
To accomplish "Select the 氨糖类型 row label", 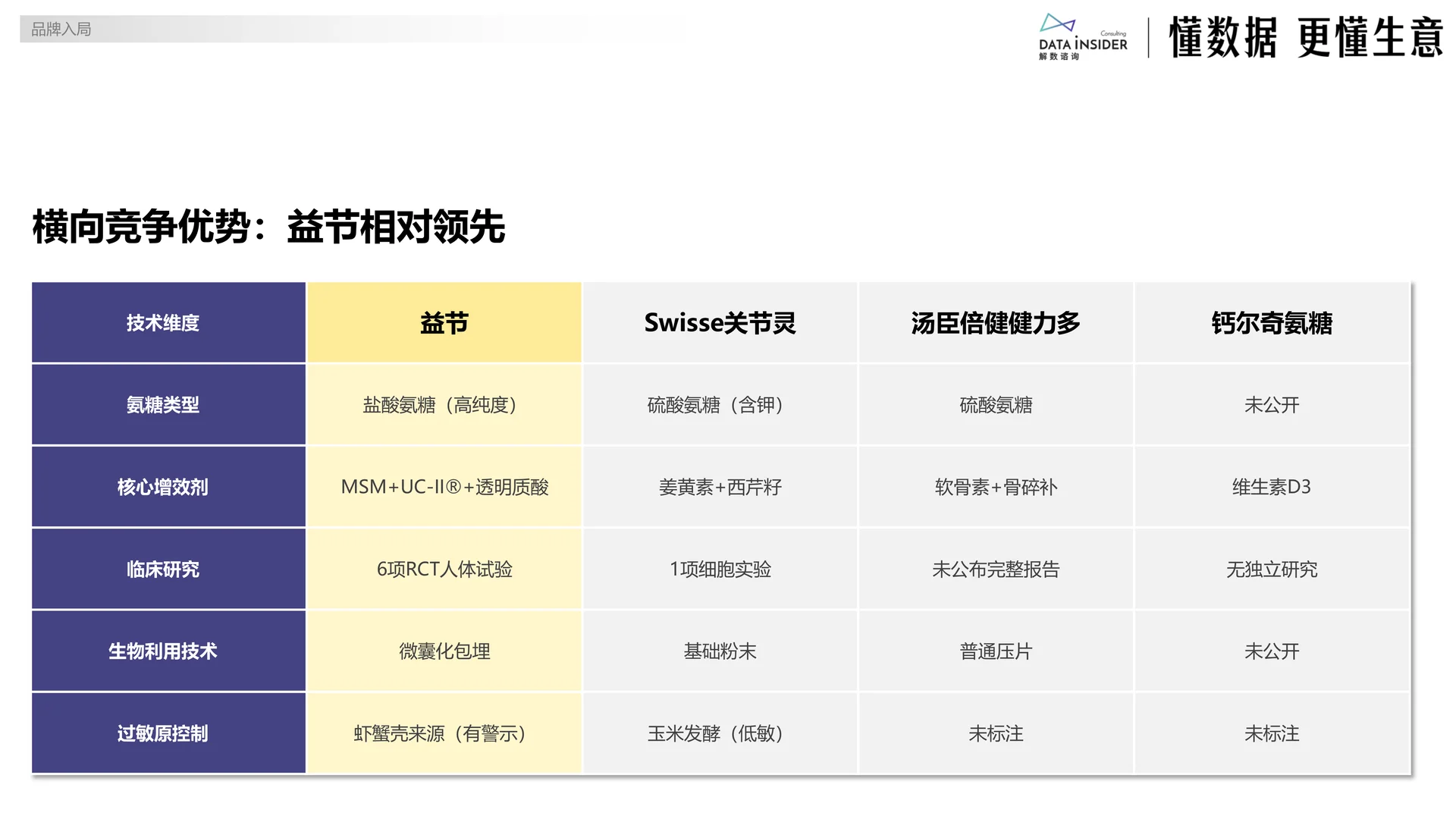I will tap(167, 404).
